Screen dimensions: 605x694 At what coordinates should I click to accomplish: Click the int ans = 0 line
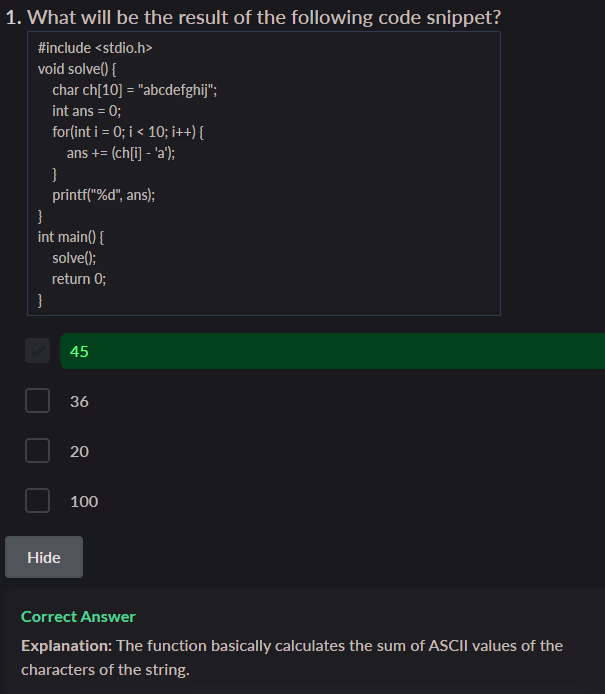pyautogui.click(x=86, y=111)
